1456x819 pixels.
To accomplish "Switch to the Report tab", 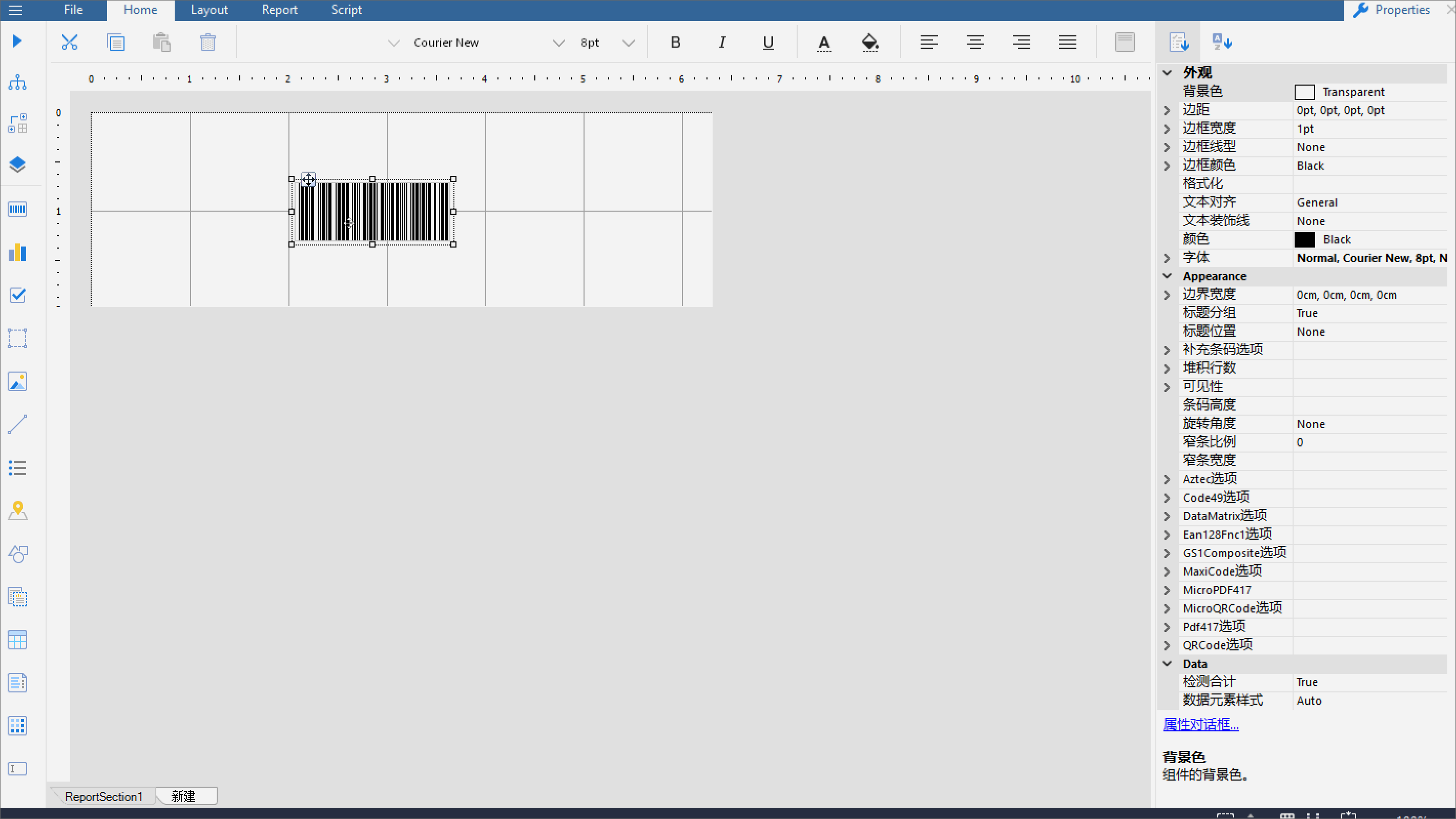I will tap(279, 10).
